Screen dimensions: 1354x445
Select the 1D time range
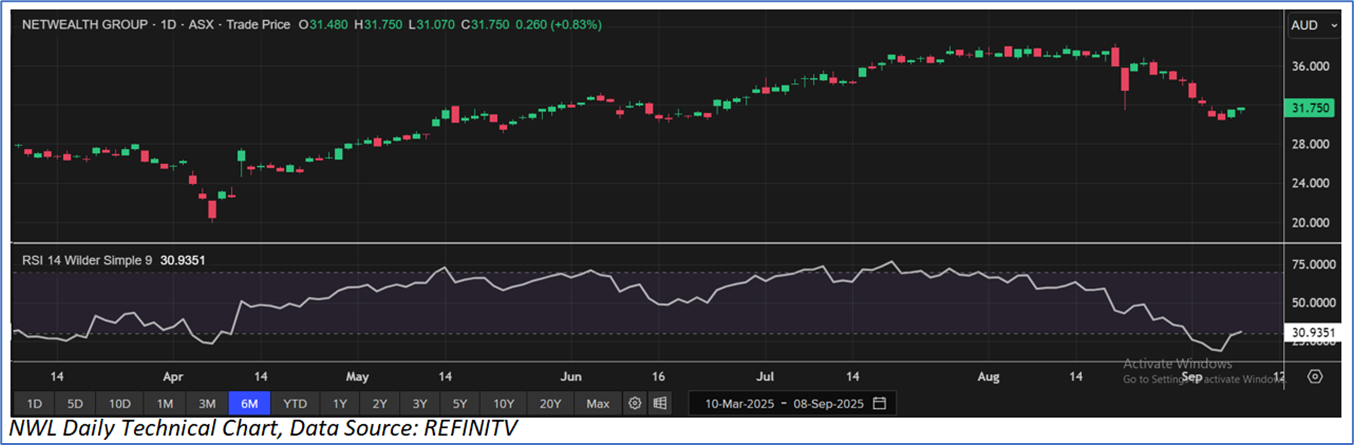click(x=34, y=404)
